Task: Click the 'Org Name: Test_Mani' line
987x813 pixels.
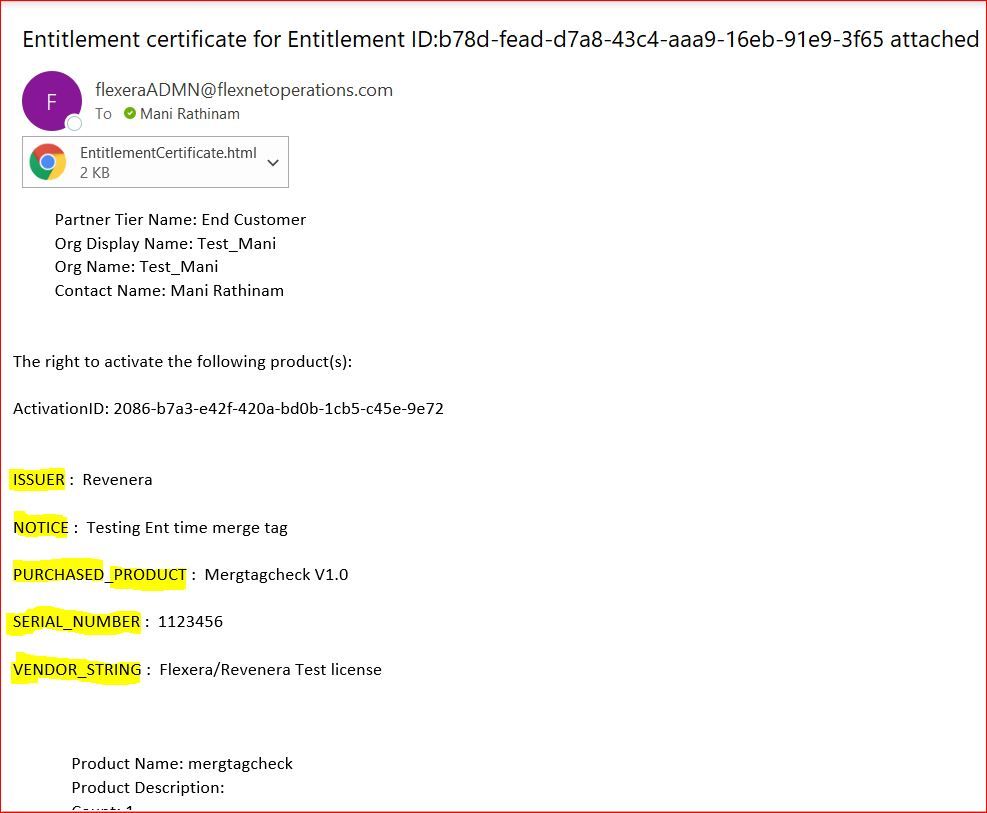Action: (x=137, y=267)
